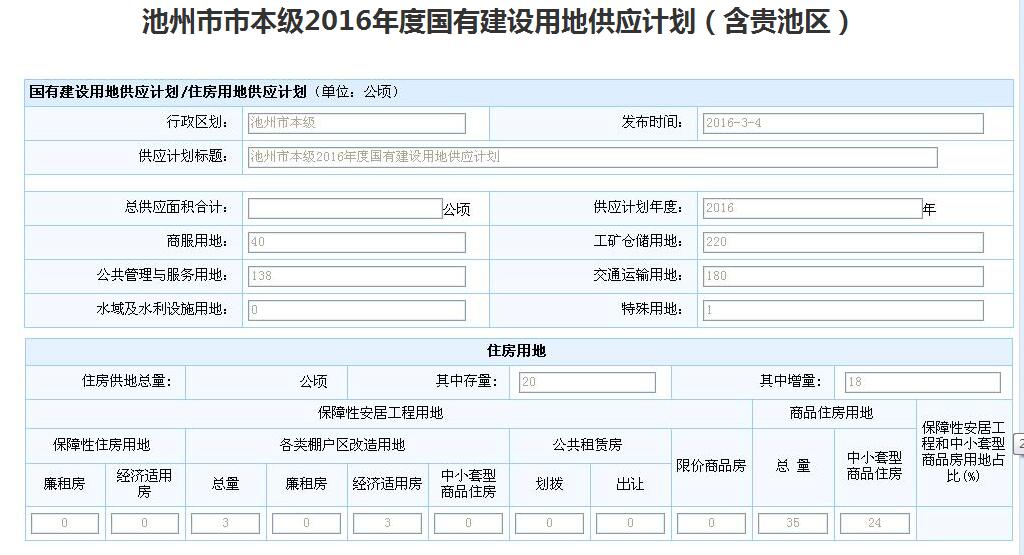
Task: Click the 国有建设用地供应计划 section header
Action: click(168, 92)
